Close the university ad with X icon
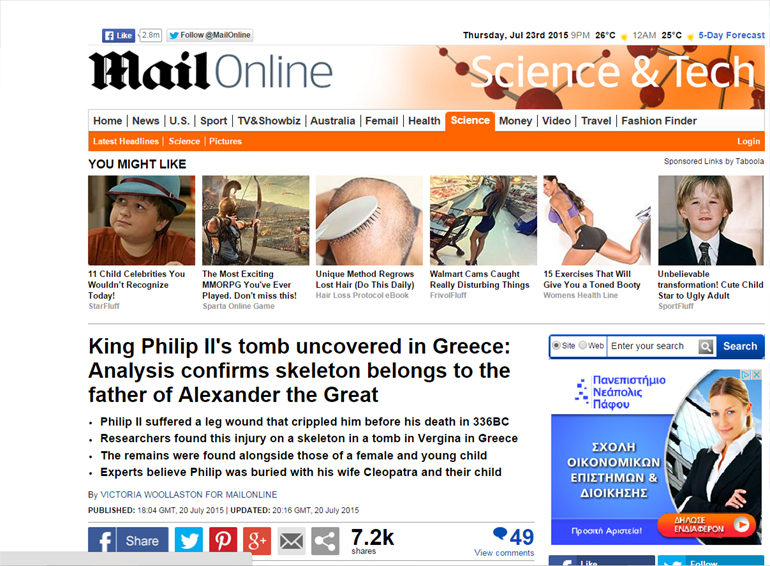This screenshot has height=566, width=770. coord(757,375)
